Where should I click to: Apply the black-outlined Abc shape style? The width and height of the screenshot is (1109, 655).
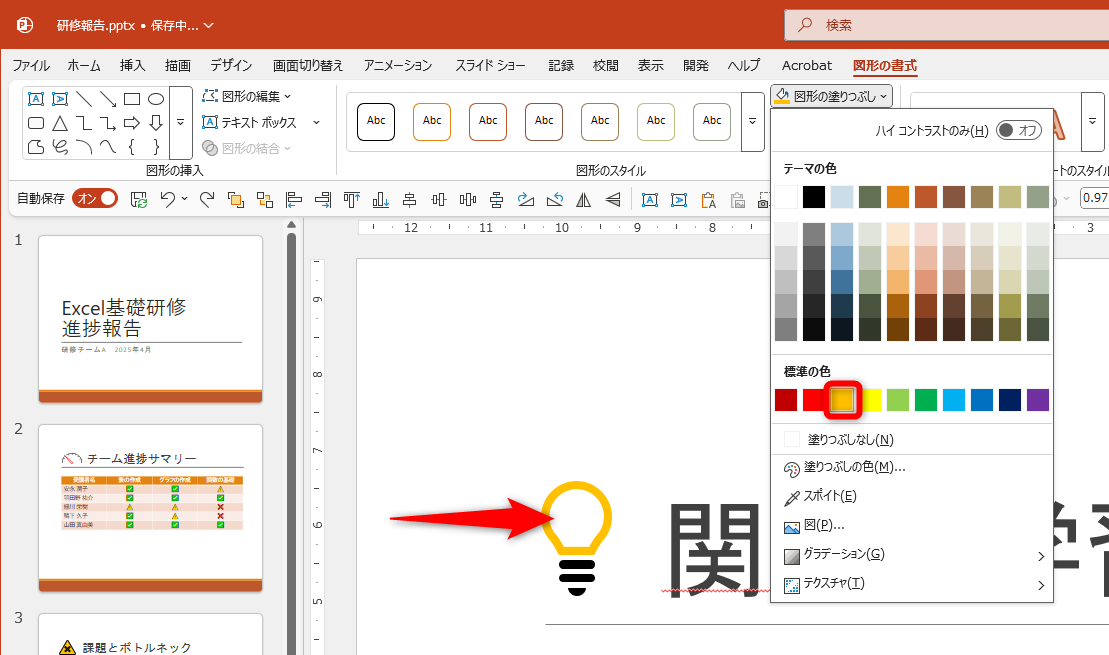pyautogui.click(x=376, y=122)
